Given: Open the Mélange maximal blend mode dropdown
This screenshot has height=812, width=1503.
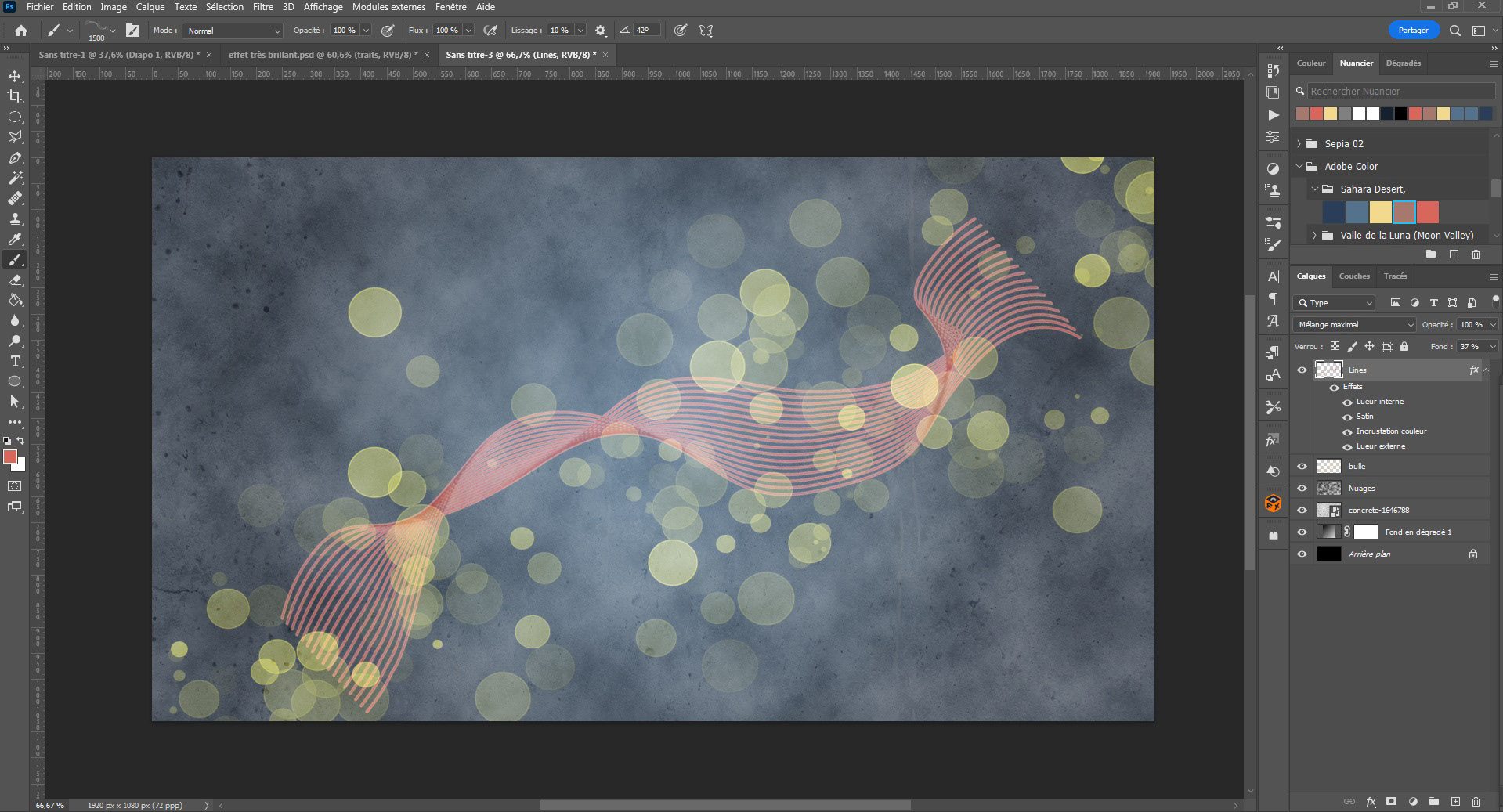Looking at the screenshot, I should (x=1355, y=324).
